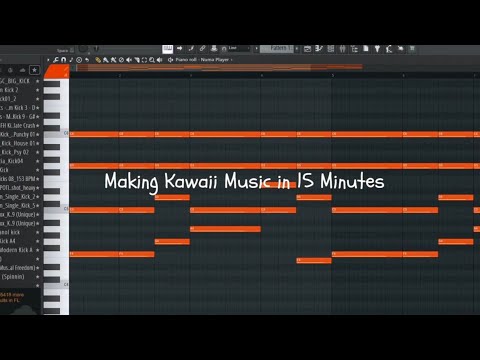Toggle the magnet snap option
Screen dimensions: 480x360
click(x=63, y=60)
